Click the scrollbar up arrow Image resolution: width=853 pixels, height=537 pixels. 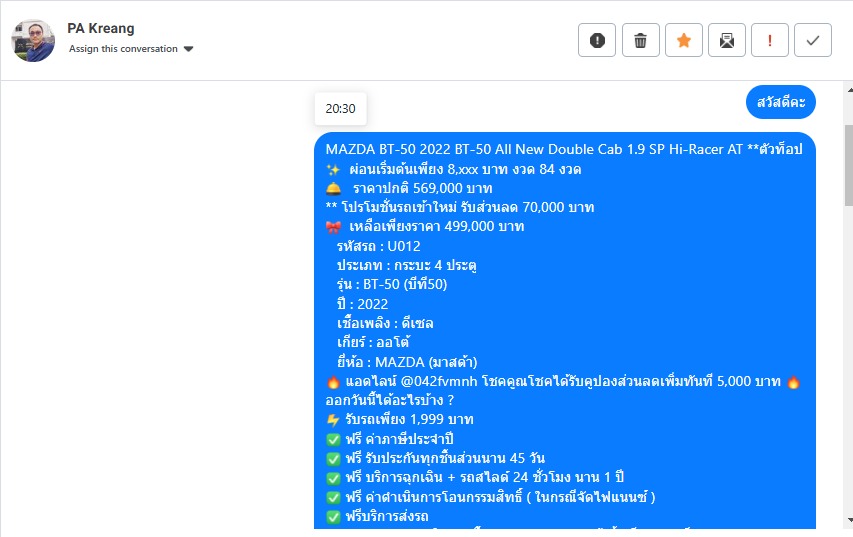tap(849, 89)
